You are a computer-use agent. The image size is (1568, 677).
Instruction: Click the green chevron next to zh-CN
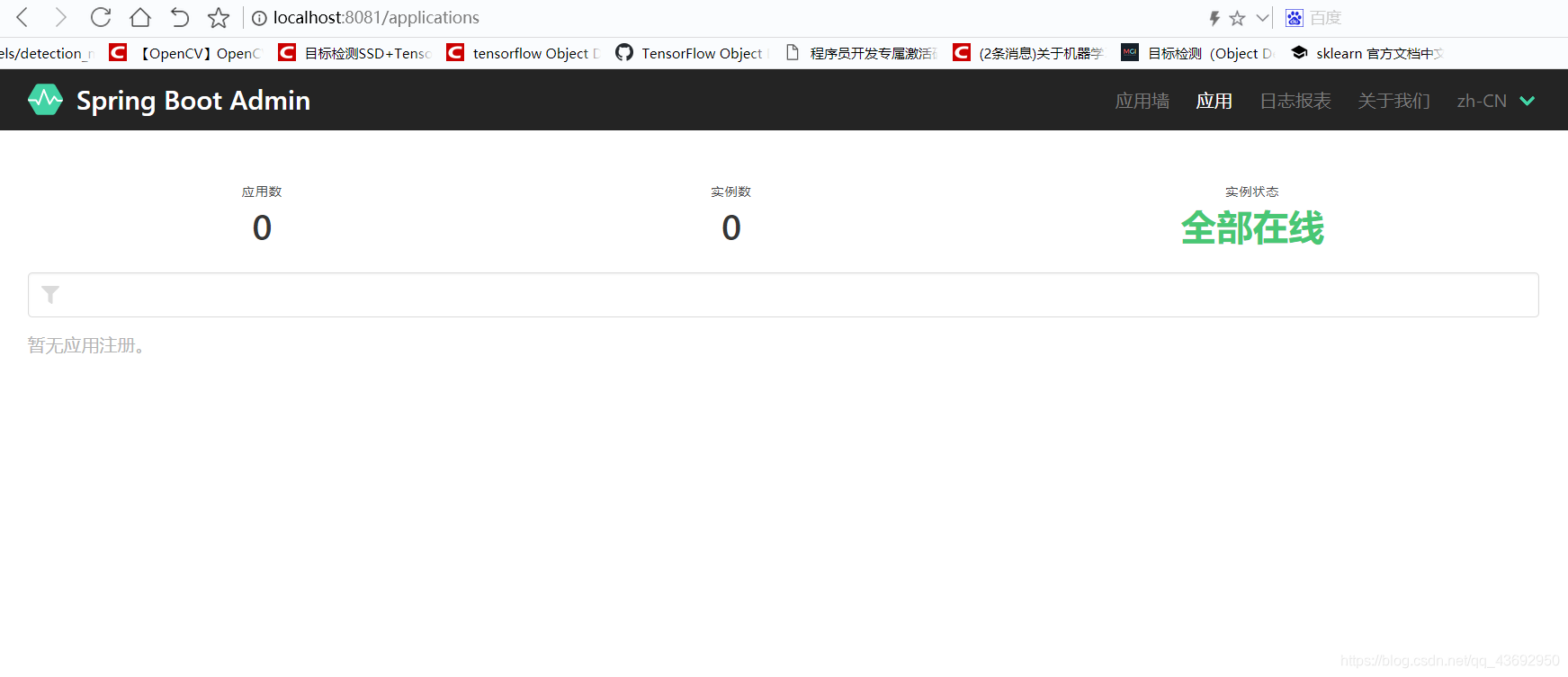coord(1528,101)
